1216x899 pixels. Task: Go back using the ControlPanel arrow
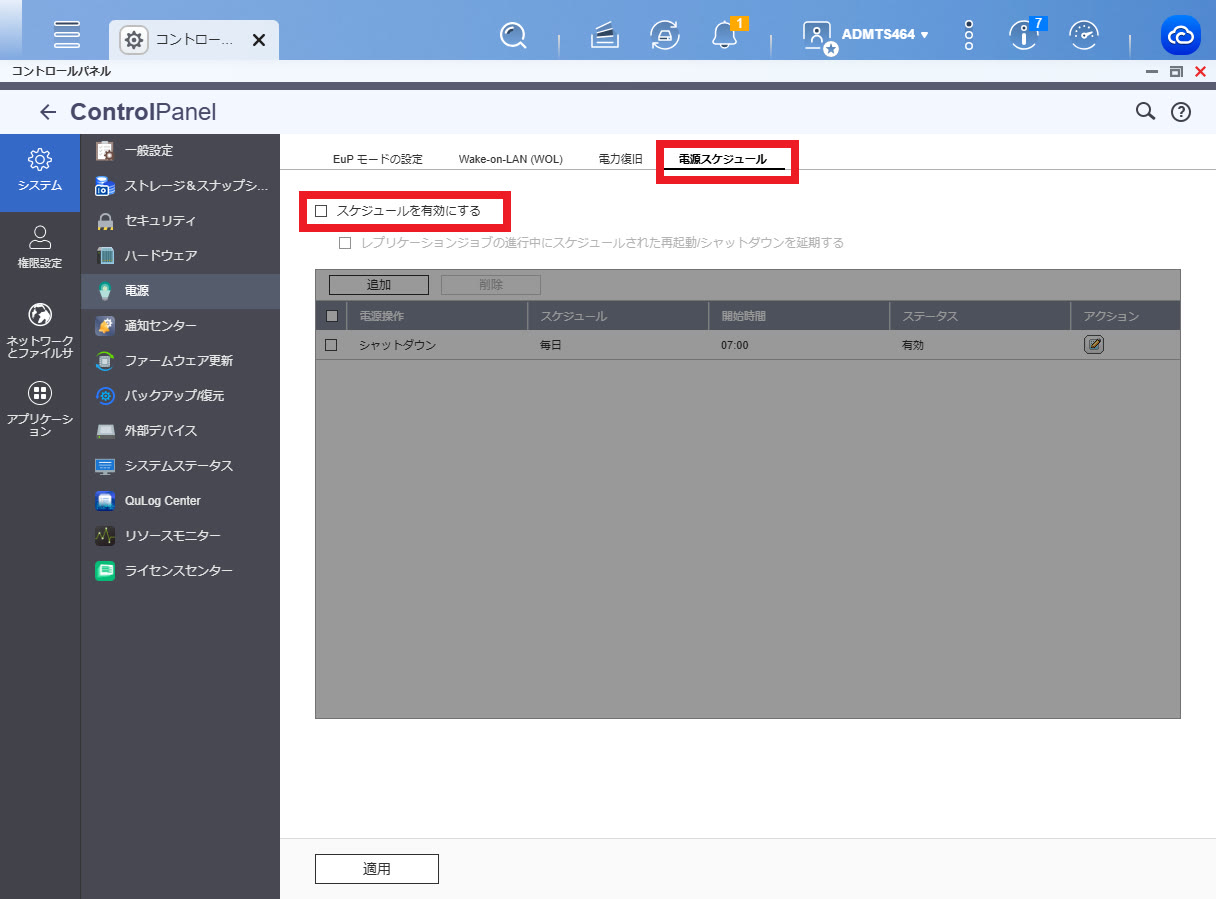coord(47,112)
